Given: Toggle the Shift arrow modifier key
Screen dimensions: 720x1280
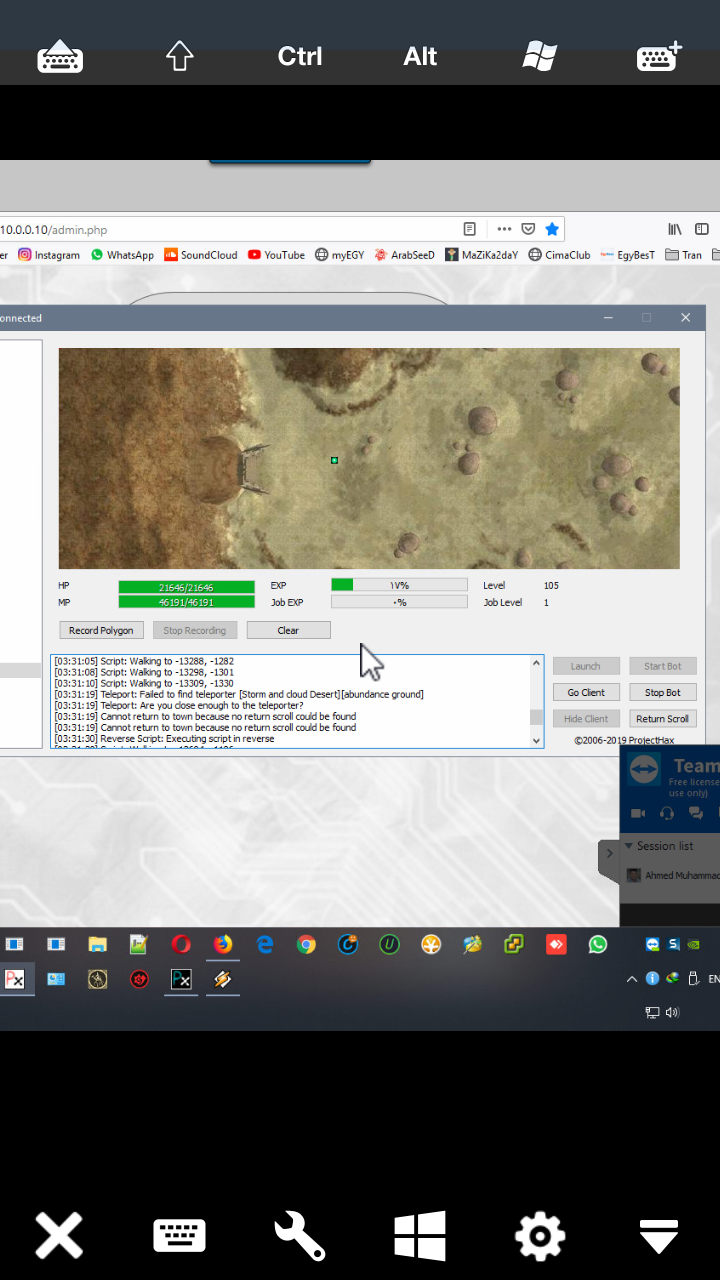Looking at the screenshot, I should click(x=179, y=56).
